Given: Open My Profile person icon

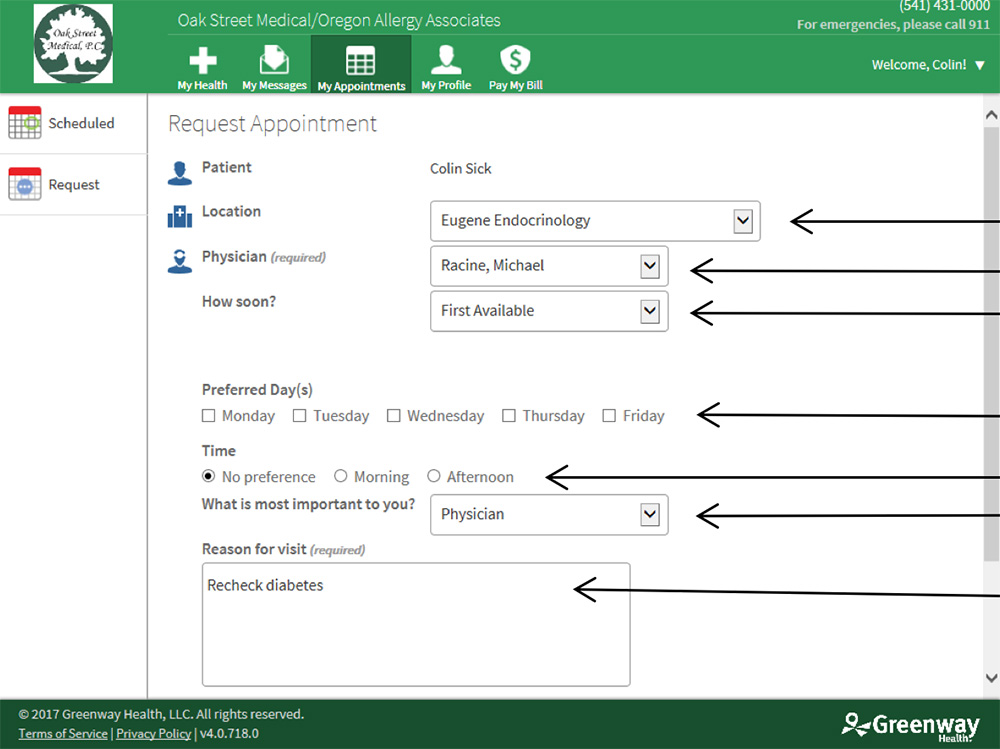Looking at the screenshot, I should [x=446, y=60].
